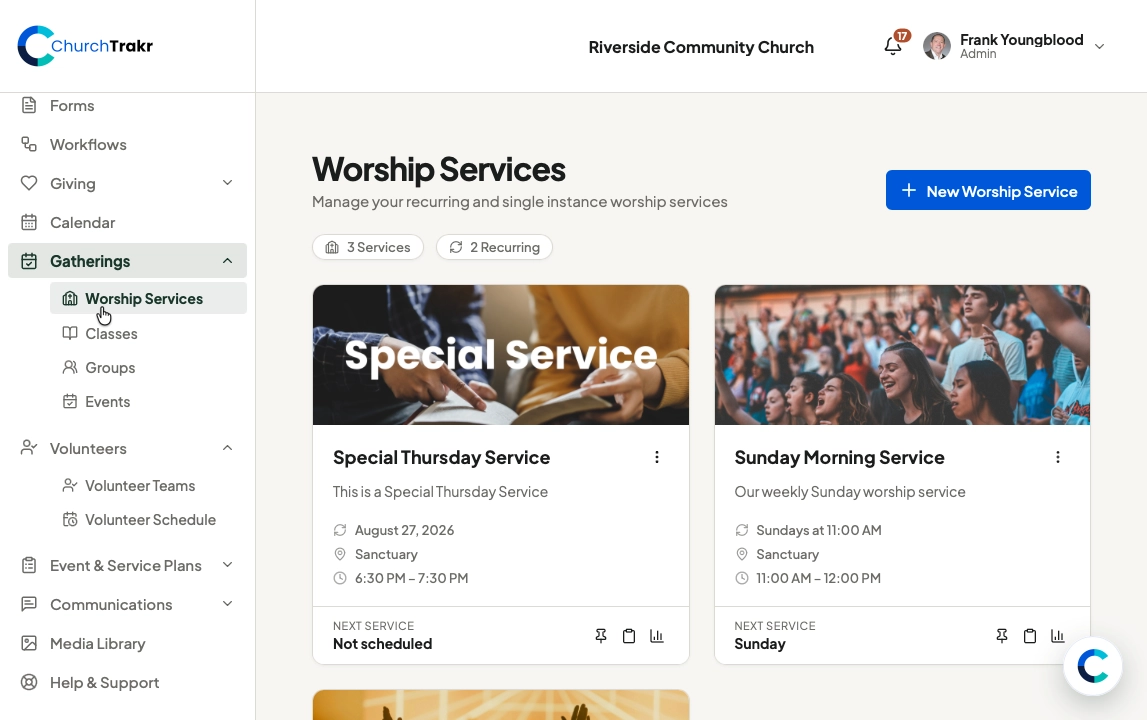This screenshot has width=1147, height=720.
Task: Click Frank Youngblood's profile avatar
Action: tap(936, 46)
